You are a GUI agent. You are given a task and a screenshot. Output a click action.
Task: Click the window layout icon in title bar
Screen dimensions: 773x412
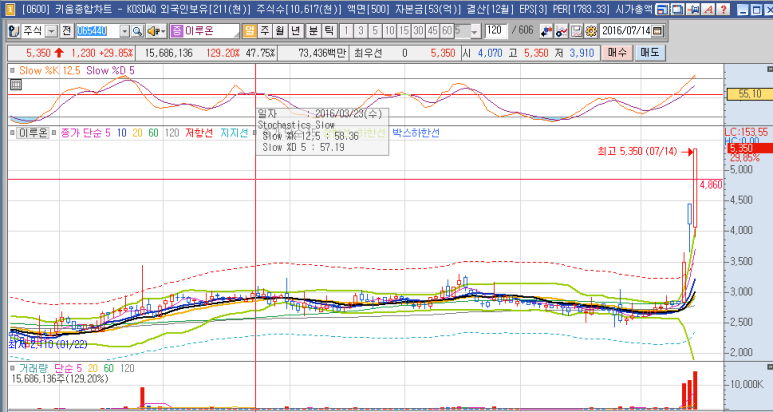coord(663,9)
